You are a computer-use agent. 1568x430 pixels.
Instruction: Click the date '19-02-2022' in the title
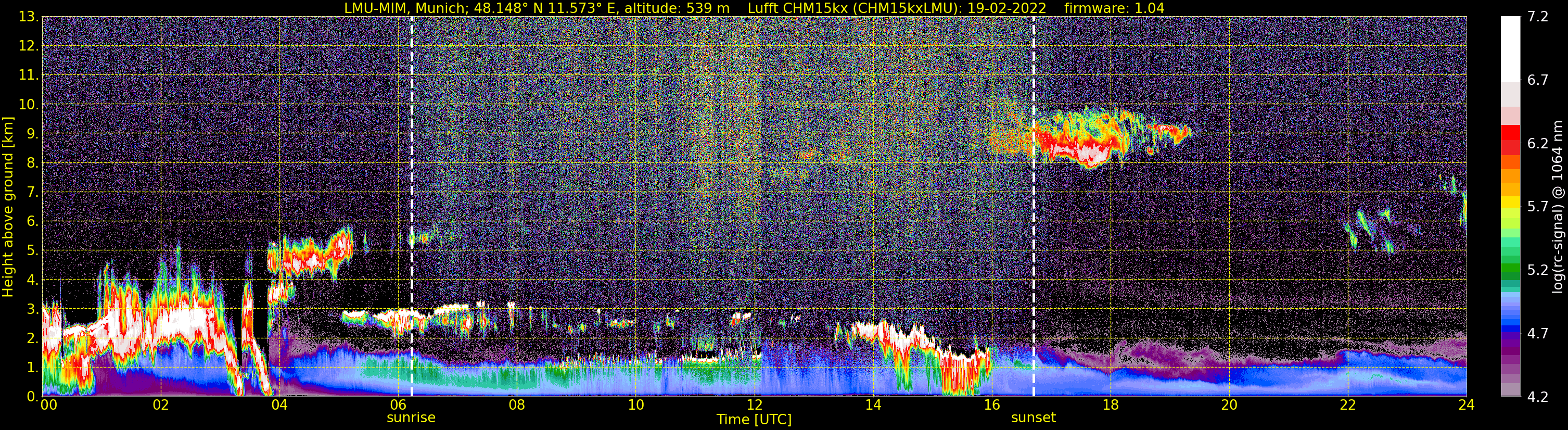click(1007, 8)
